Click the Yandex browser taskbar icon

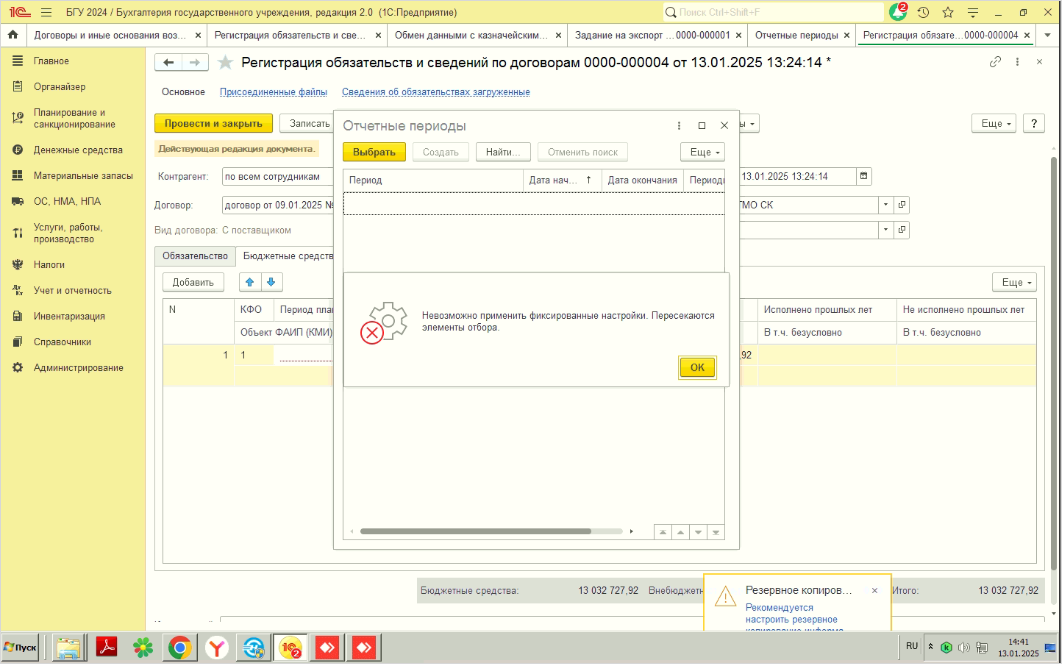(217, 648)
